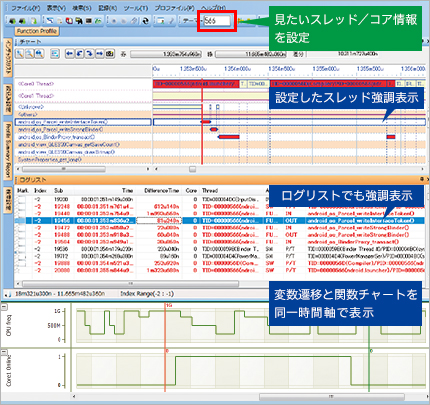430x405 pixels.
Task: Sort log list by Core column header
Action: coord(191,191)
